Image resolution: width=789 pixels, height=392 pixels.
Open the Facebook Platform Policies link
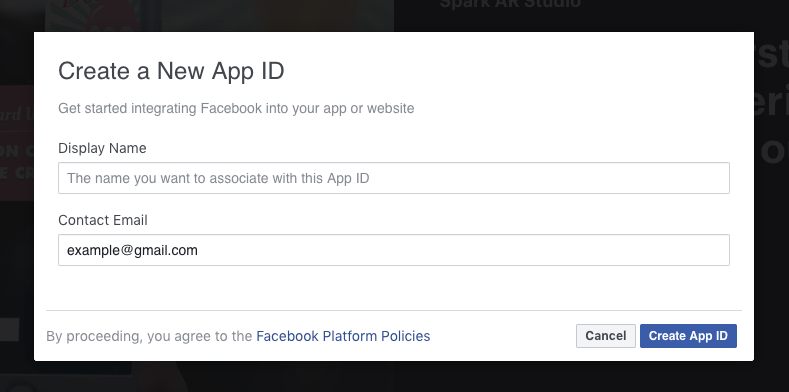[343, 336]
